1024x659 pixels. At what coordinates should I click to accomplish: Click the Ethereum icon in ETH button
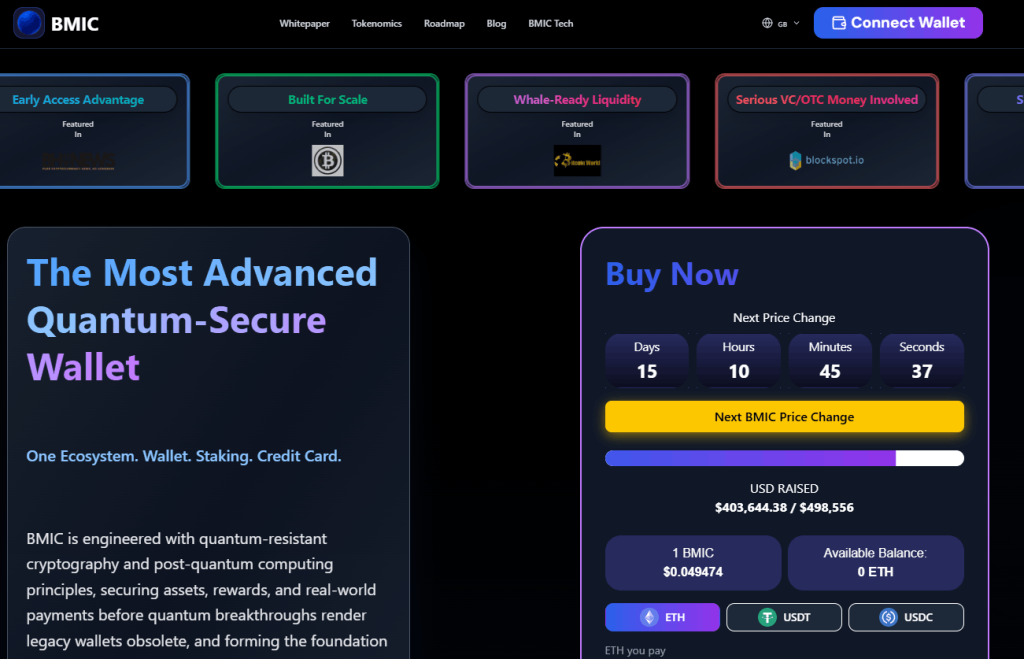click(647, 617)
